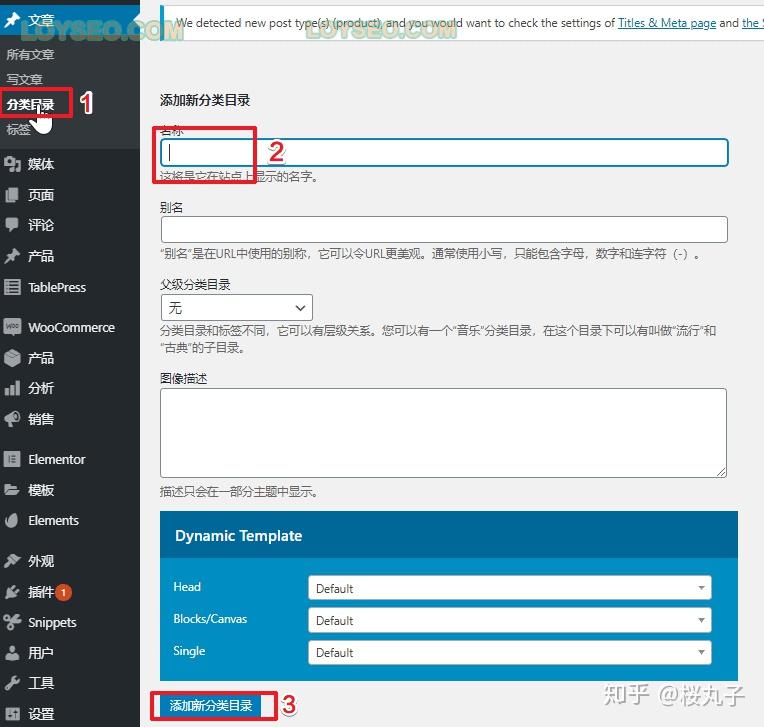Click the 评论 comments bubble icon
Image resolution: width=764 pixels, height=727 pixels.
pos(12,225)
